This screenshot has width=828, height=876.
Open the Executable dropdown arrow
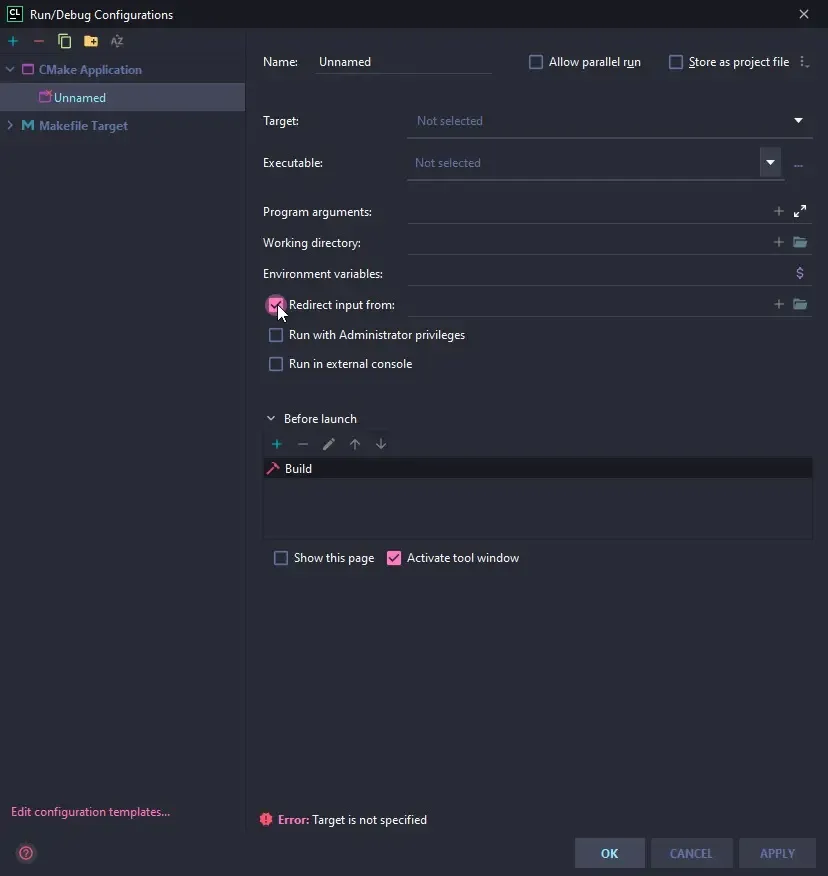pos(770,163)
